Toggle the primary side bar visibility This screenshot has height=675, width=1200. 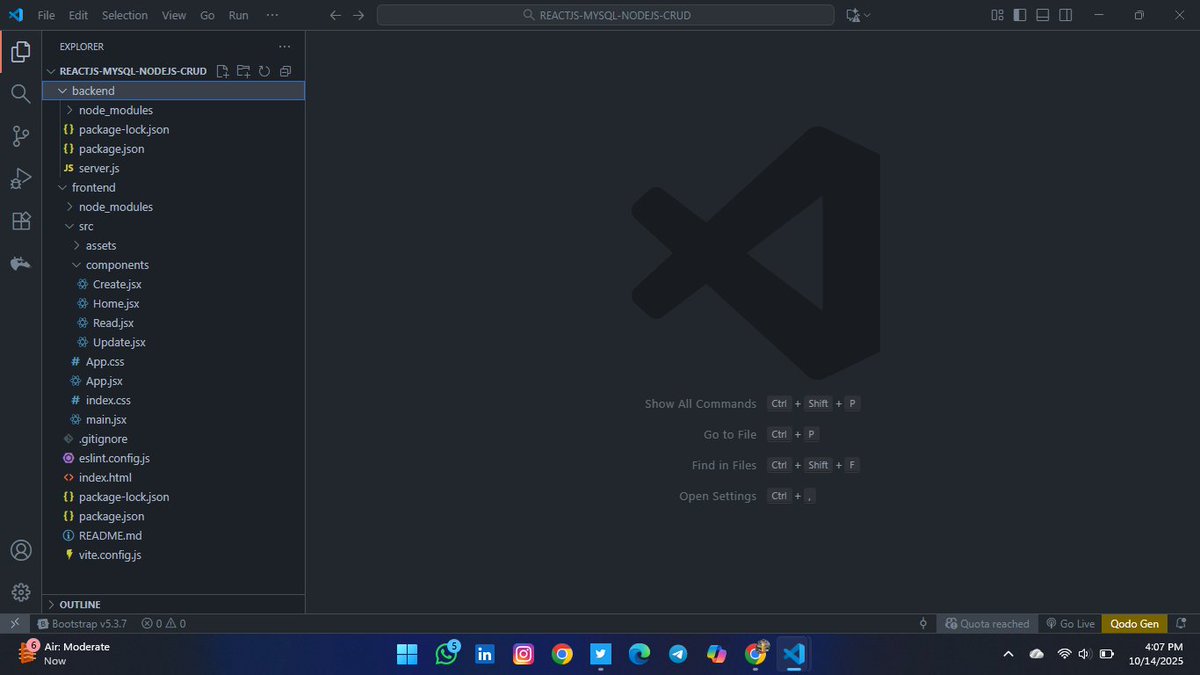pyautogui.click(x=1020, y=15)
